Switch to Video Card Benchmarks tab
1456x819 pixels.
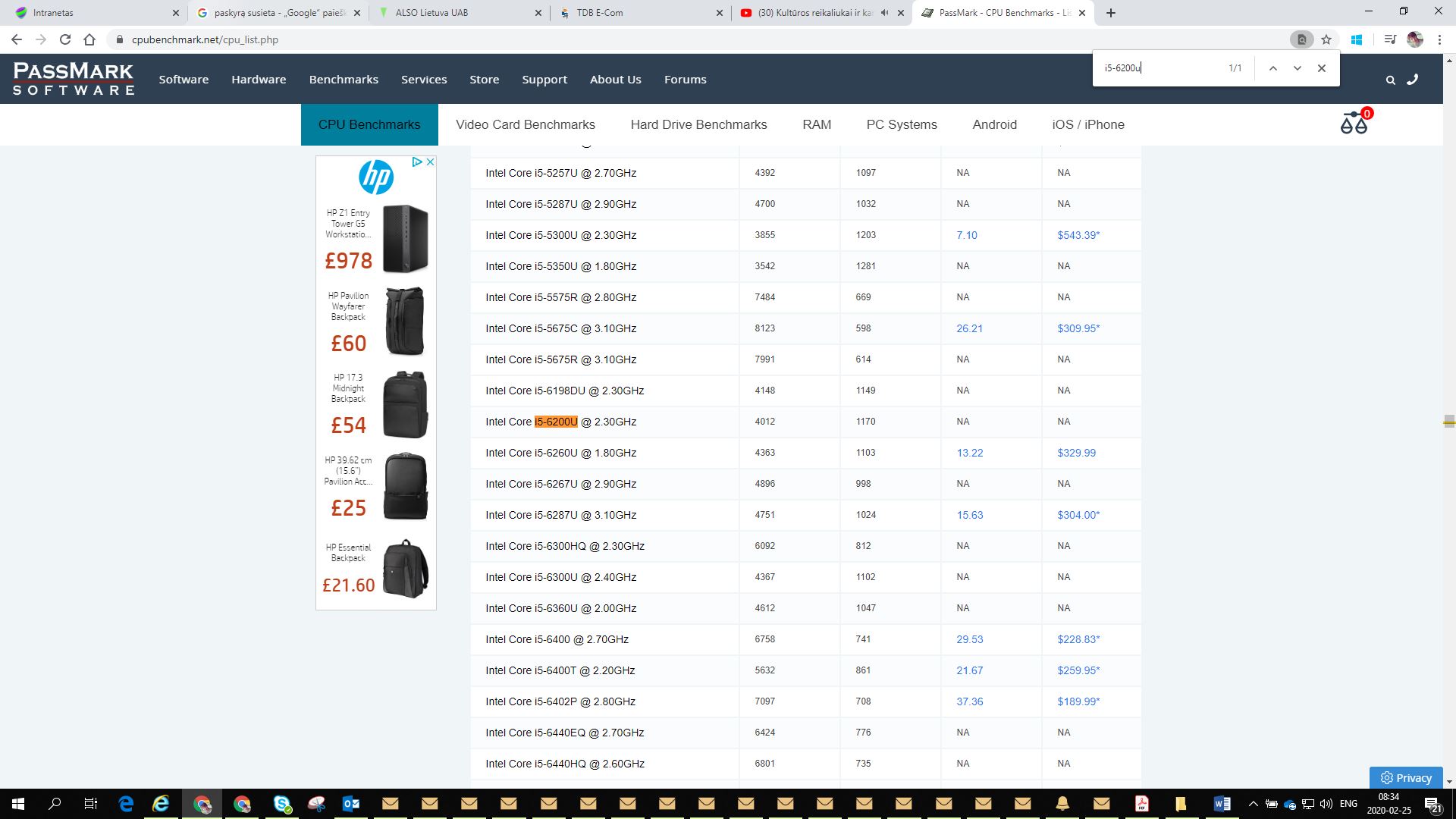click(x=525, y=124)
